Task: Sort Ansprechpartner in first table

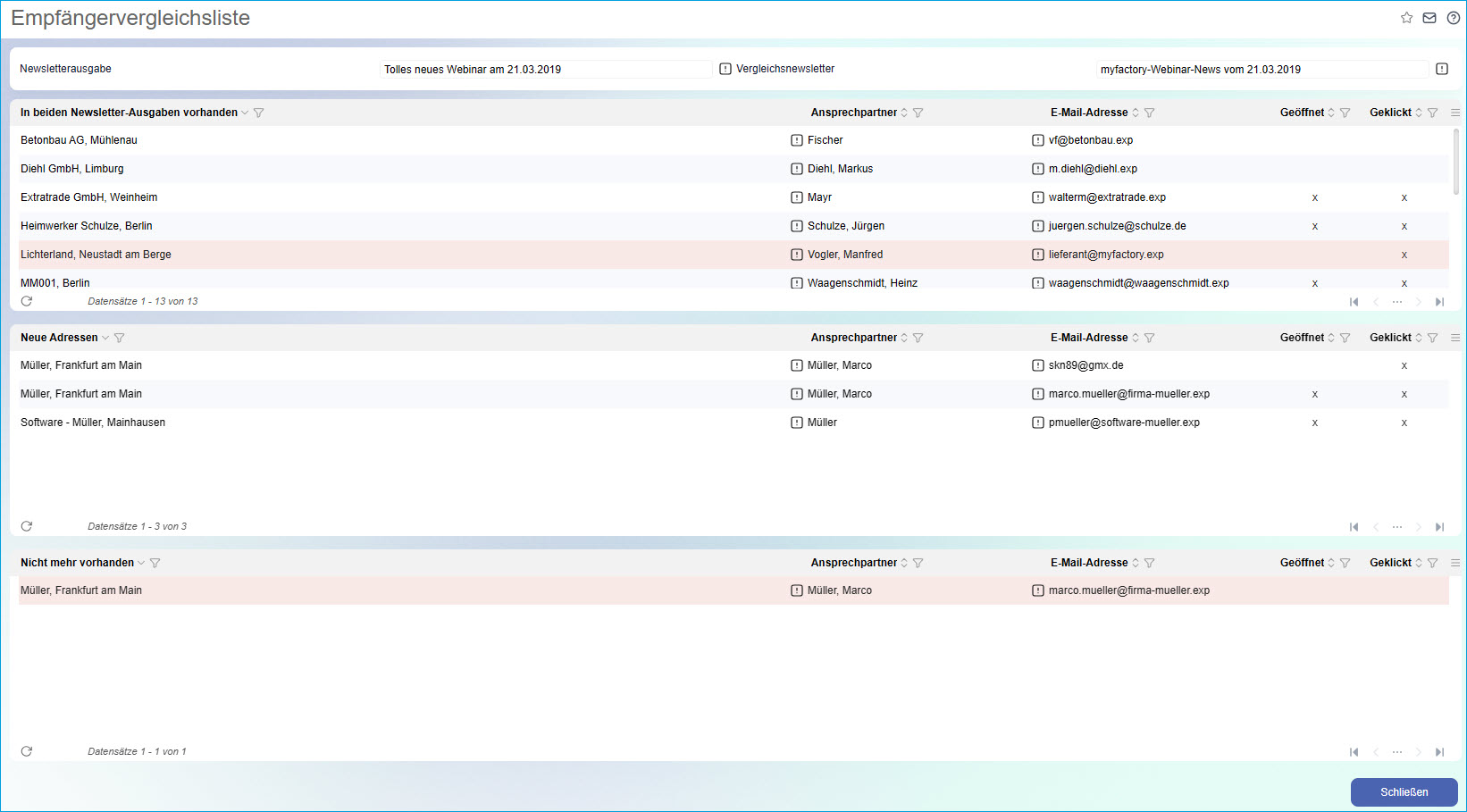Action: tap(904, 113)
